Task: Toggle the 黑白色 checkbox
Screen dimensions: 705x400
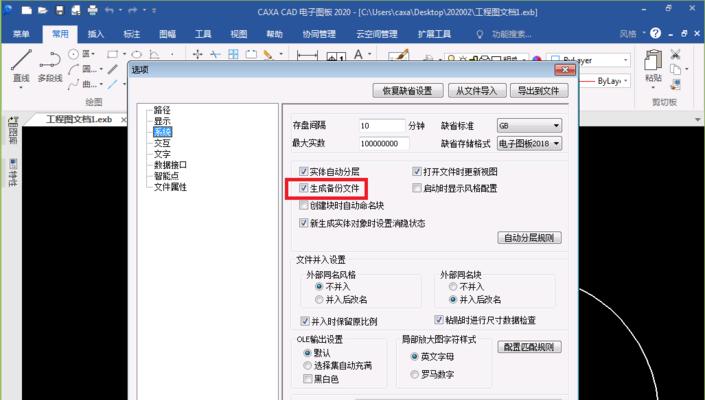Action: 308,379
